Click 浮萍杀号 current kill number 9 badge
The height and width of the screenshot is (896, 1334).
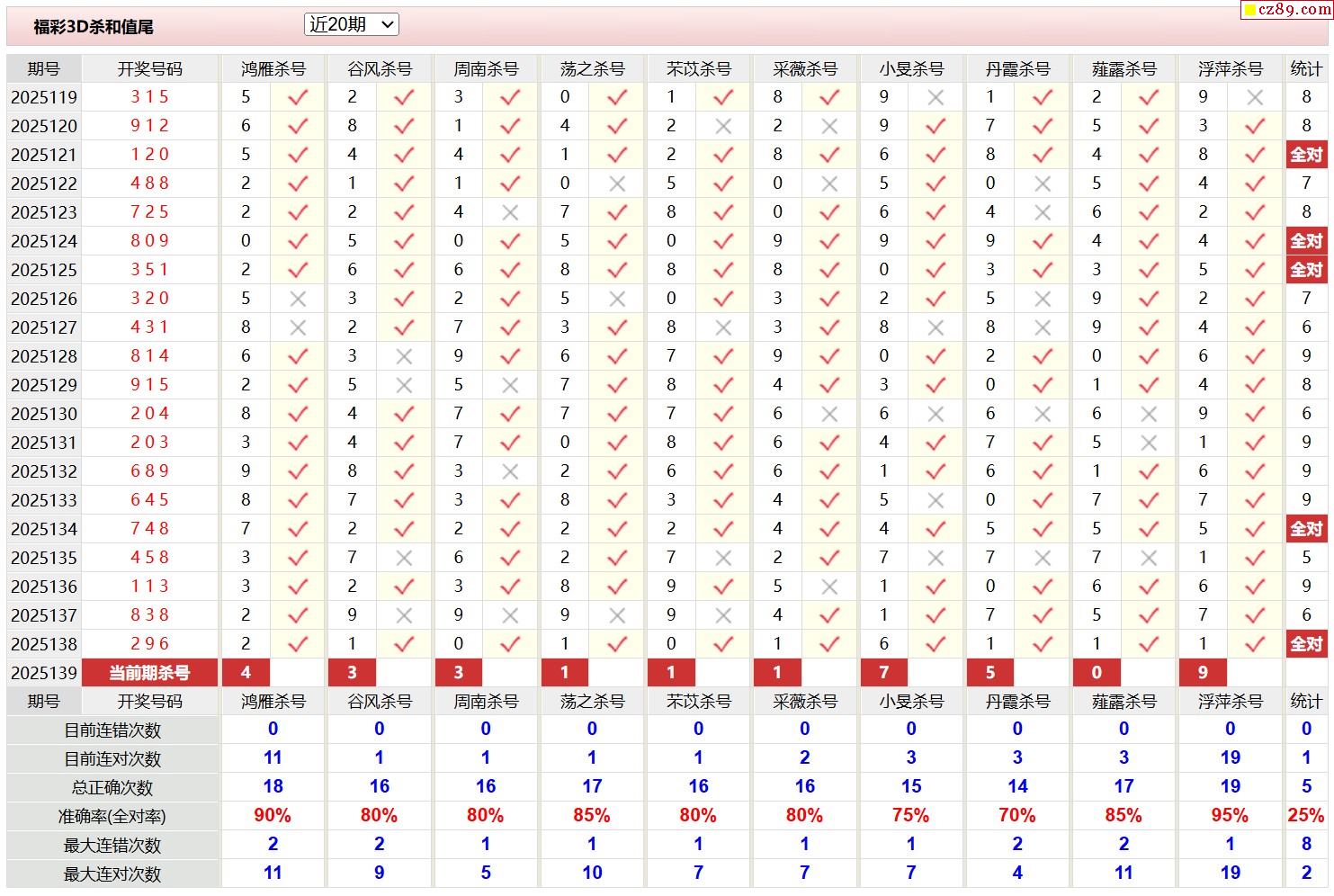1203,673
